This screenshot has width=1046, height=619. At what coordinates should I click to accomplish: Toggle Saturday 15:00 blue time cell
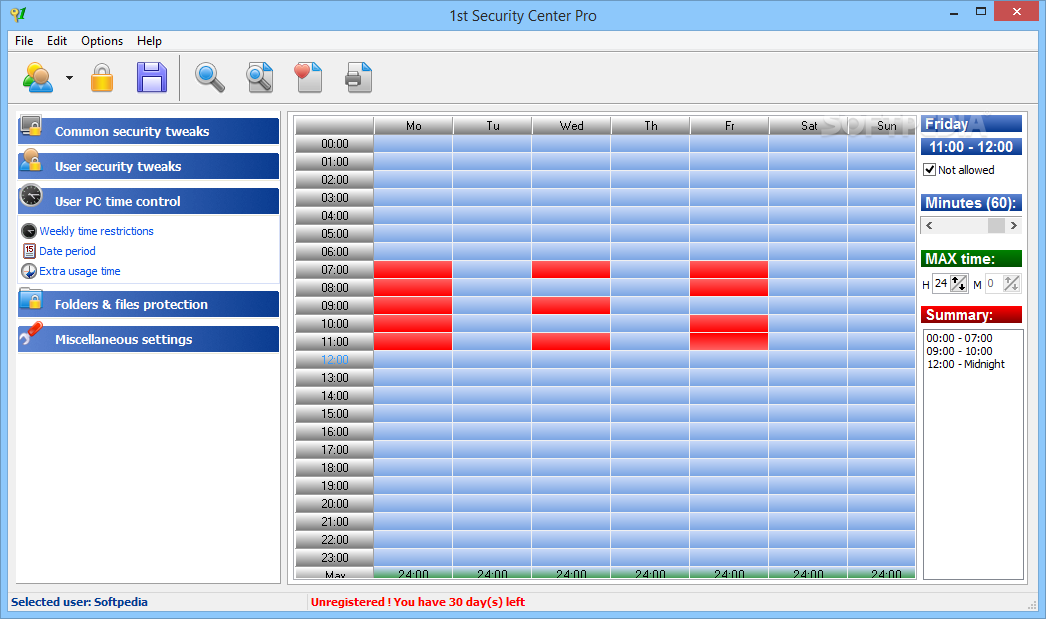click(809, 414)
